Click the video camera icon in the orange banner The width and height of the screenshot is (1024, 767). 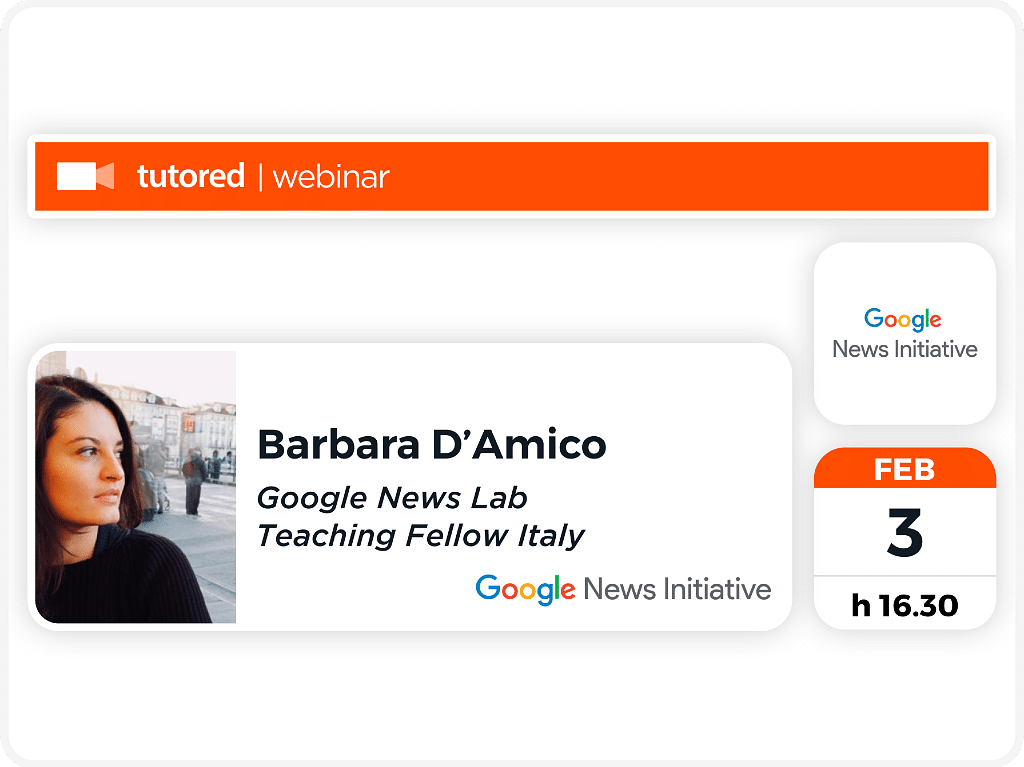tap(86, 176)
